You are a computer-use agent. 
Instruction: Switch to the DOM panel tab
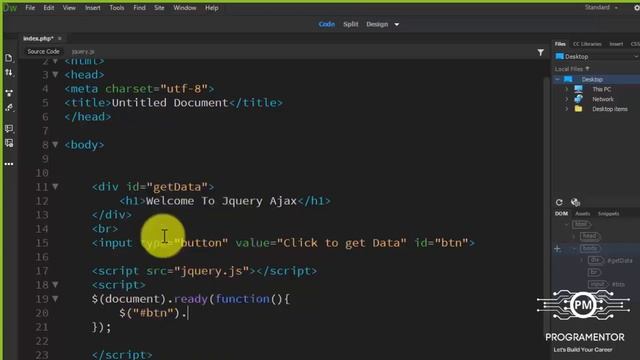click(x=561, y=213)
